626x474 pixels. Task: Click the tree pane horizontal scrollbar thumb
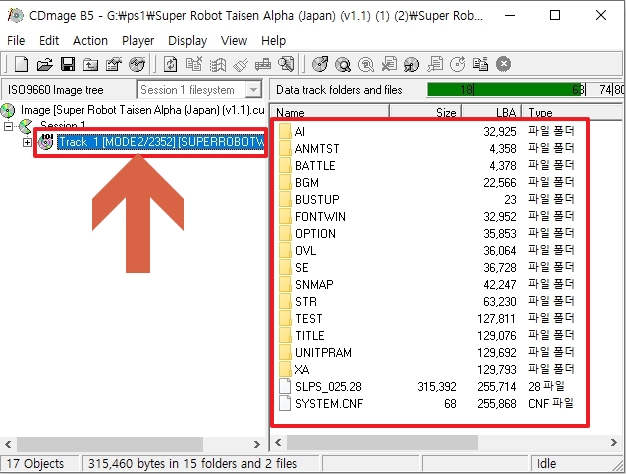pos(110,444)
